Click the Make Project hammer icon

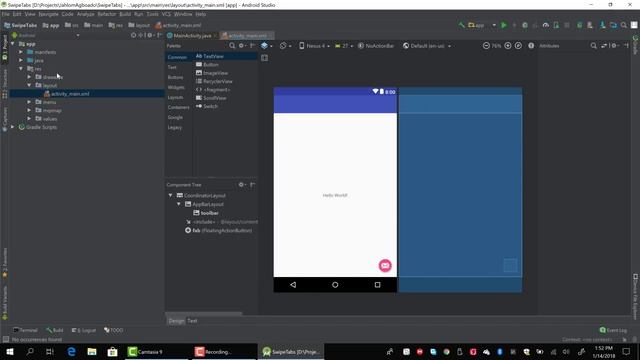[x=461, y=25]
